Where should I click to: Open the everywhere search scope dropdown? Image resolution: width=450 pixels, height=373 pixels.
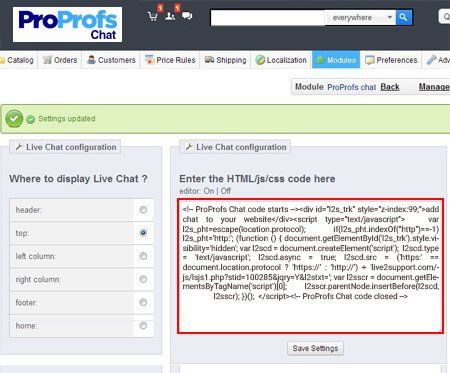(x=361, y=17)
